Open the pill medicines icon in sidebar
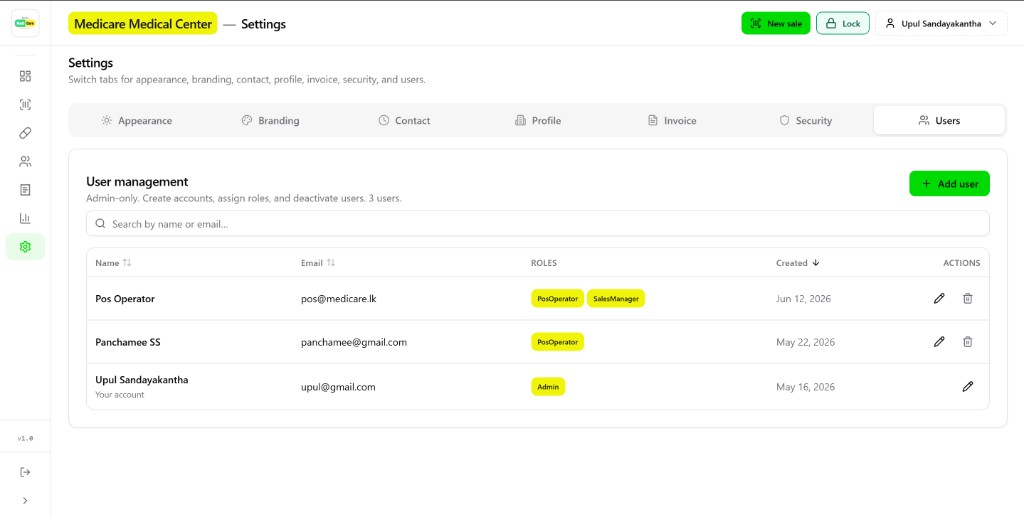The image size is (1024, 517). point(25,133)
